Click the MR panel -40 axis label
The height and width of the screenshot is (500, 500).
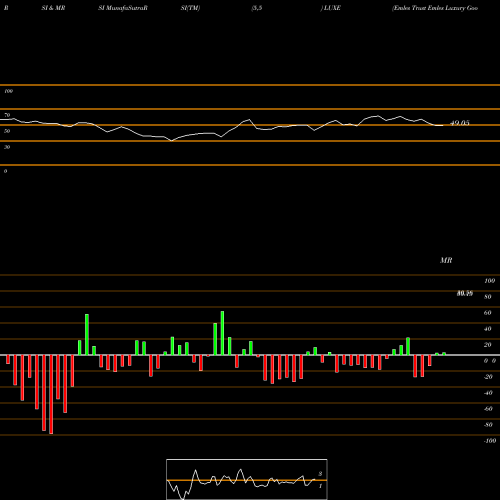pos(488,393)
